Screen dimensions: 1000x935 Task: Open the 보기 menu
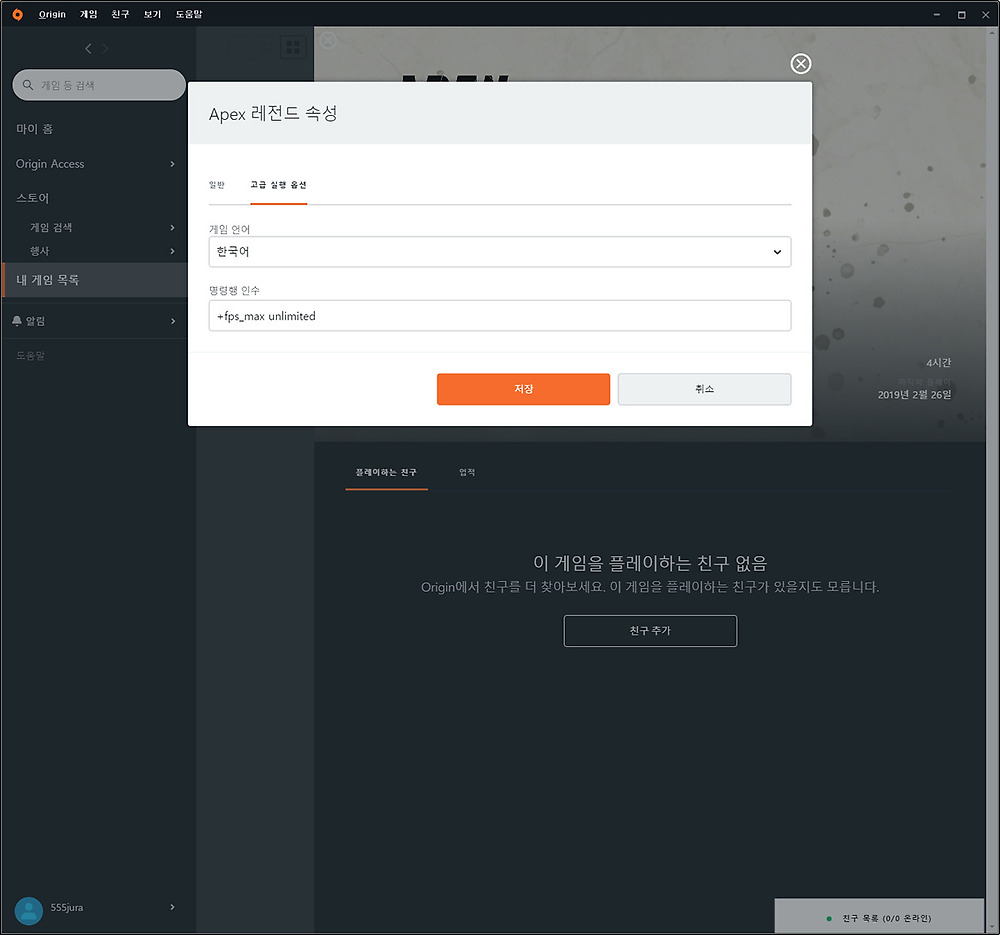[152, 14]
